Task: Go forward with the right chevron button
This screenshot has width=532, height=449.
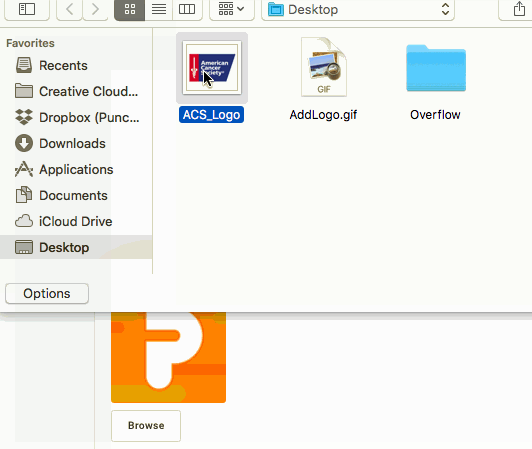Action: point(95,9)
